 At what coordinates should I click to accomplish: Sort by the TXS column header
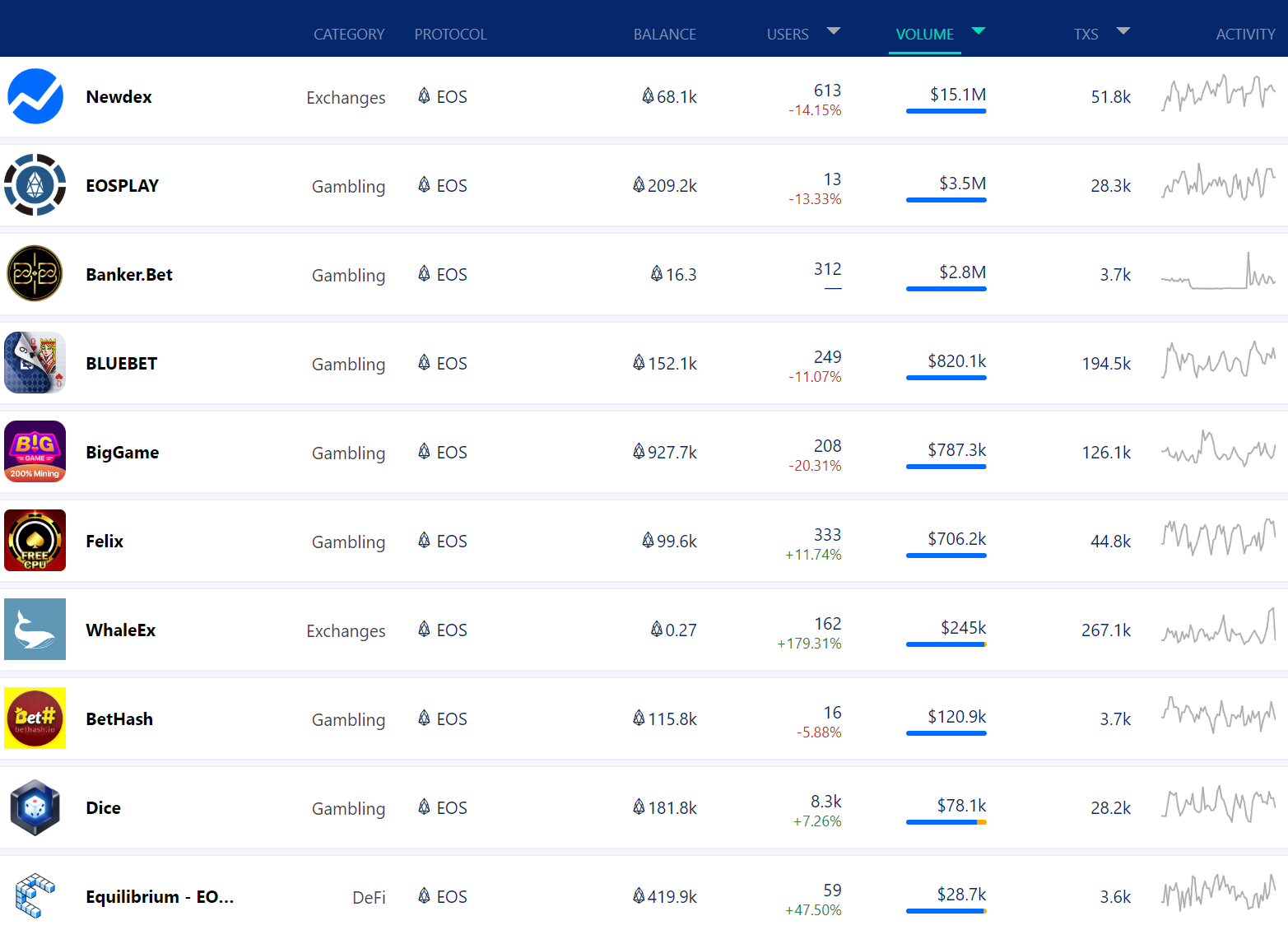pyautogui.click(x=1086, y=35)
